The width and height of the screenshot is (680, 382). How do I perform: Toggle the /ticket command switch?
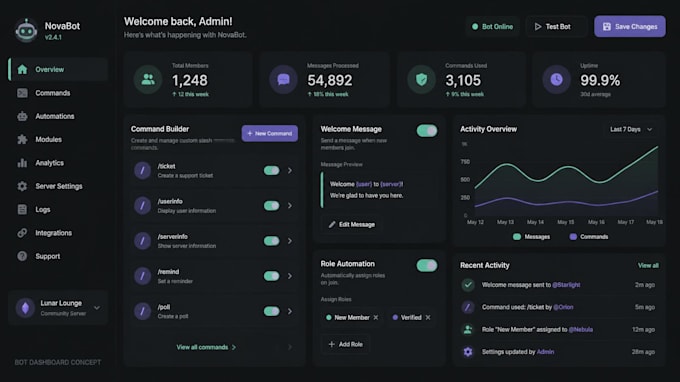tap(271, 170)
